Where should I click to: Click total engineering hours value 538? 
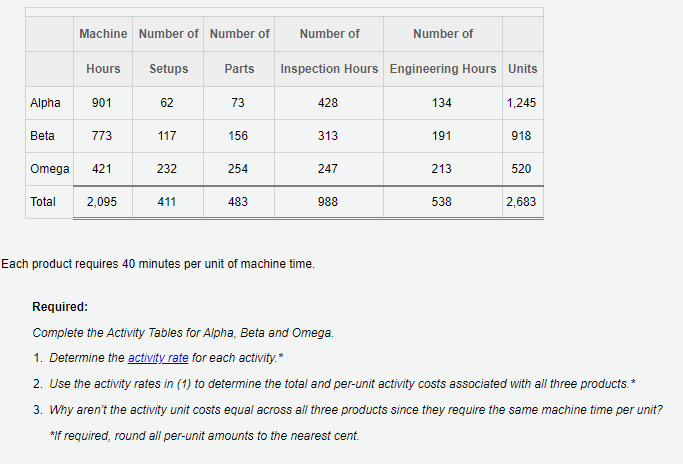tap(442, 202)
